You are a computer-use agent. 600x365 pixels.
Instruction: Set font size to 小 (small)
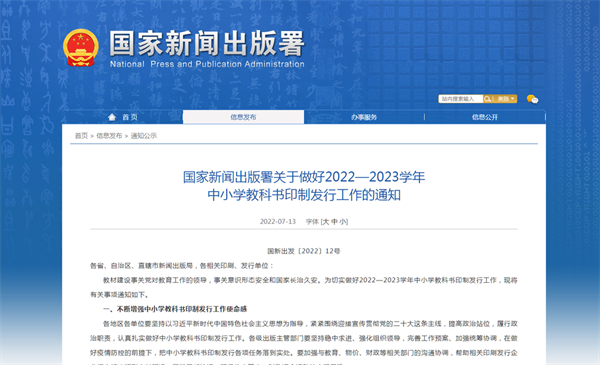pyautogui.click(x=342, y=222)
